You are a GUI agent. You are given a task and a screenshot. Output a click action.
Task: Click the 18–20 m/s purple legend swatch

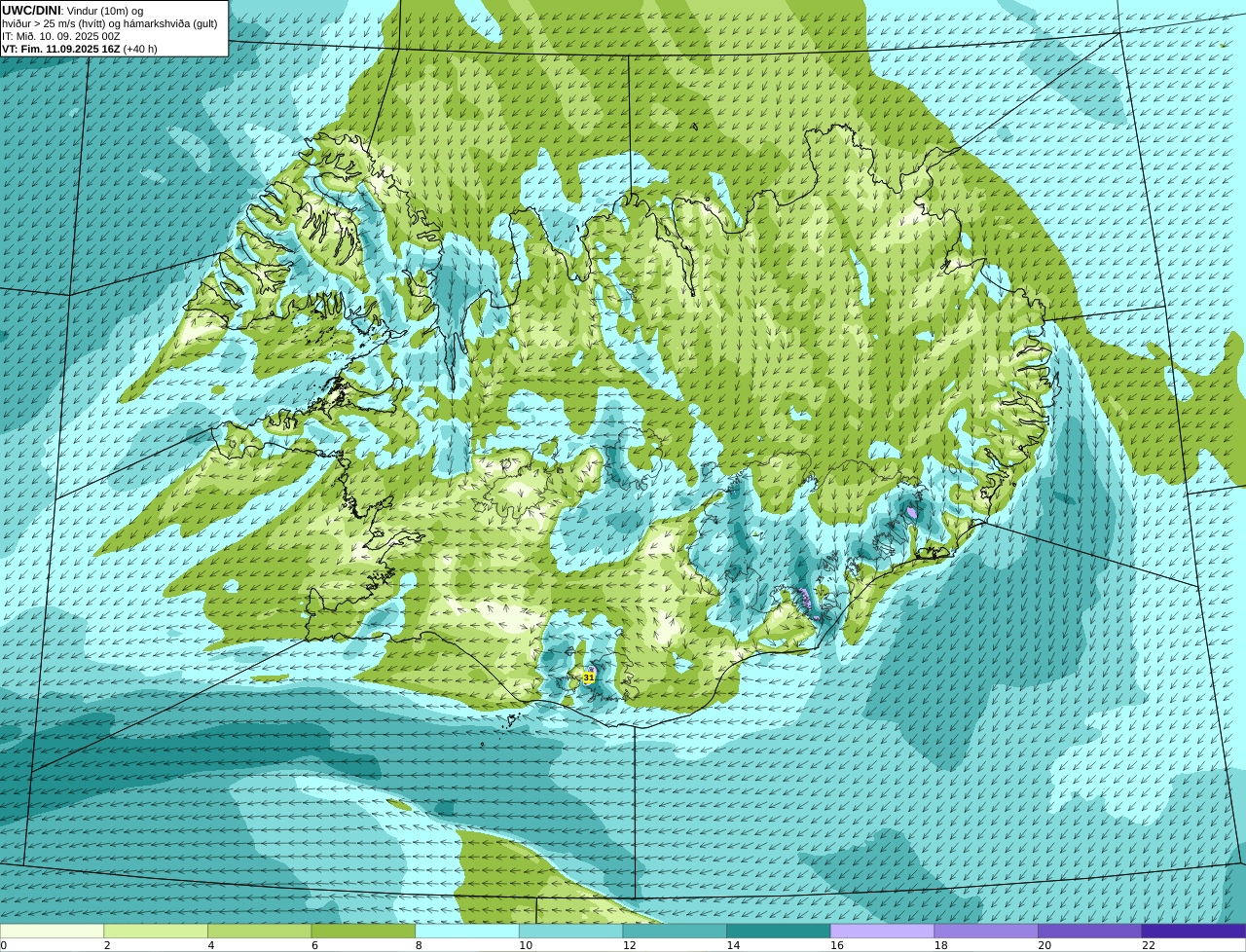coord(986,931)
